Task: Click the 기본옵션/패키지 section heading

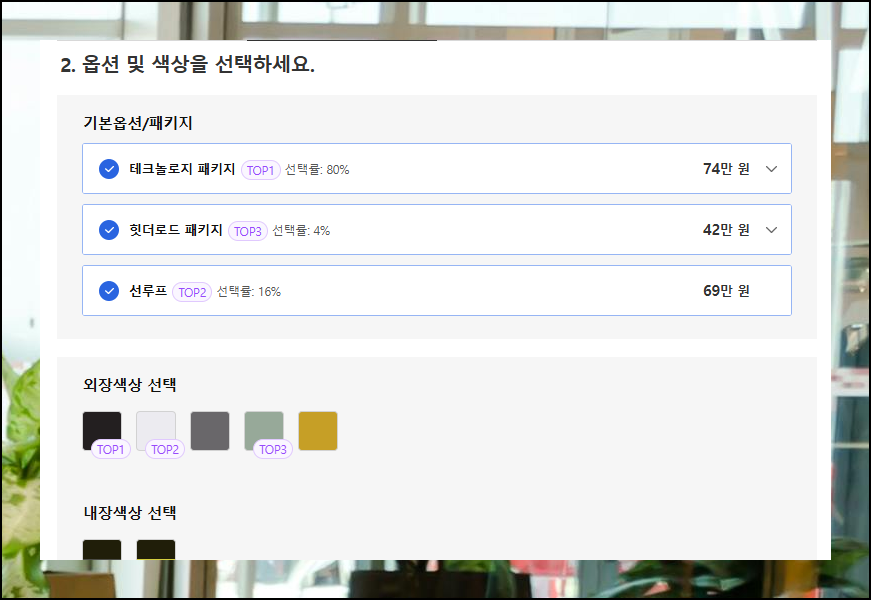Action: (x=138, y=123)
